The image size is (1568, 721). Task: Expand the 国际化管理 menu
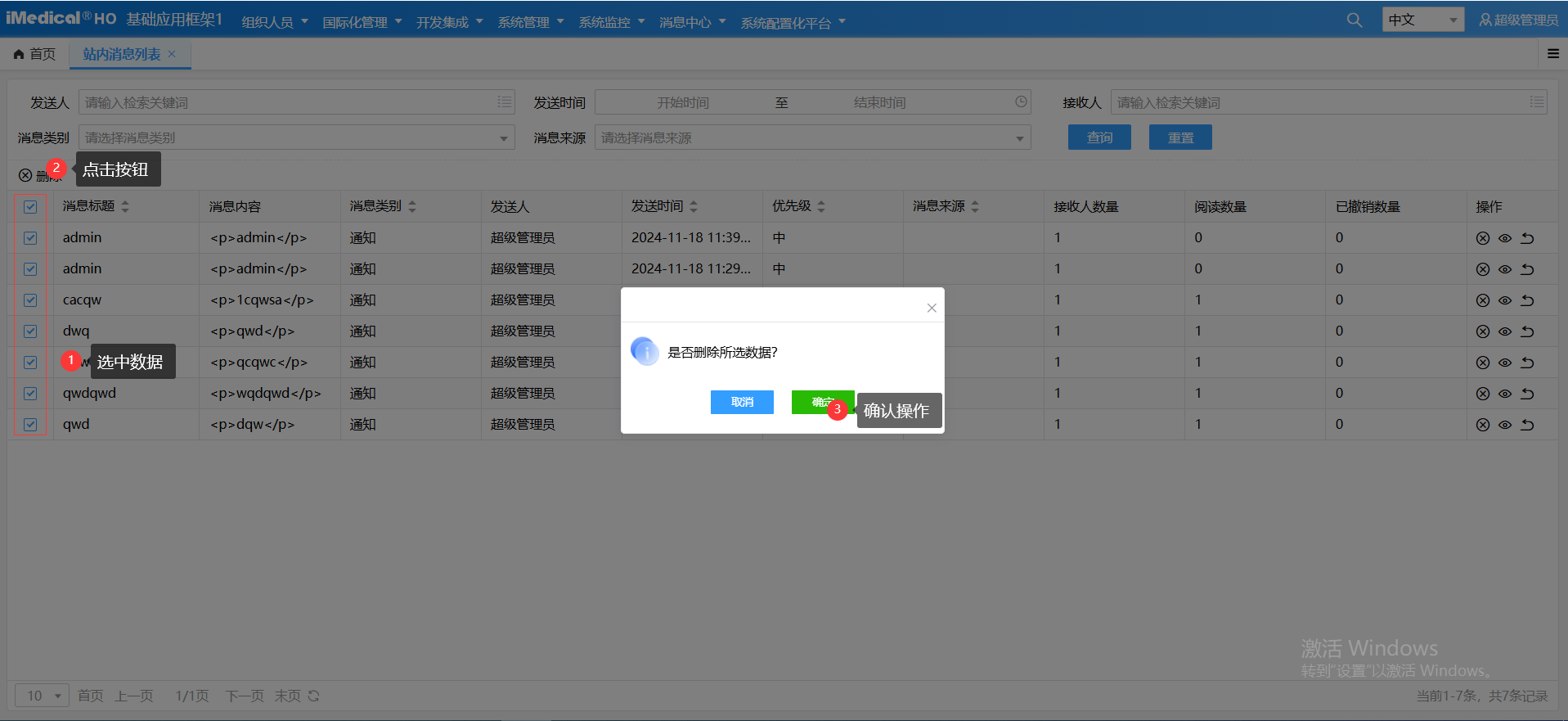pyautogui.click(x=362, y=22)
